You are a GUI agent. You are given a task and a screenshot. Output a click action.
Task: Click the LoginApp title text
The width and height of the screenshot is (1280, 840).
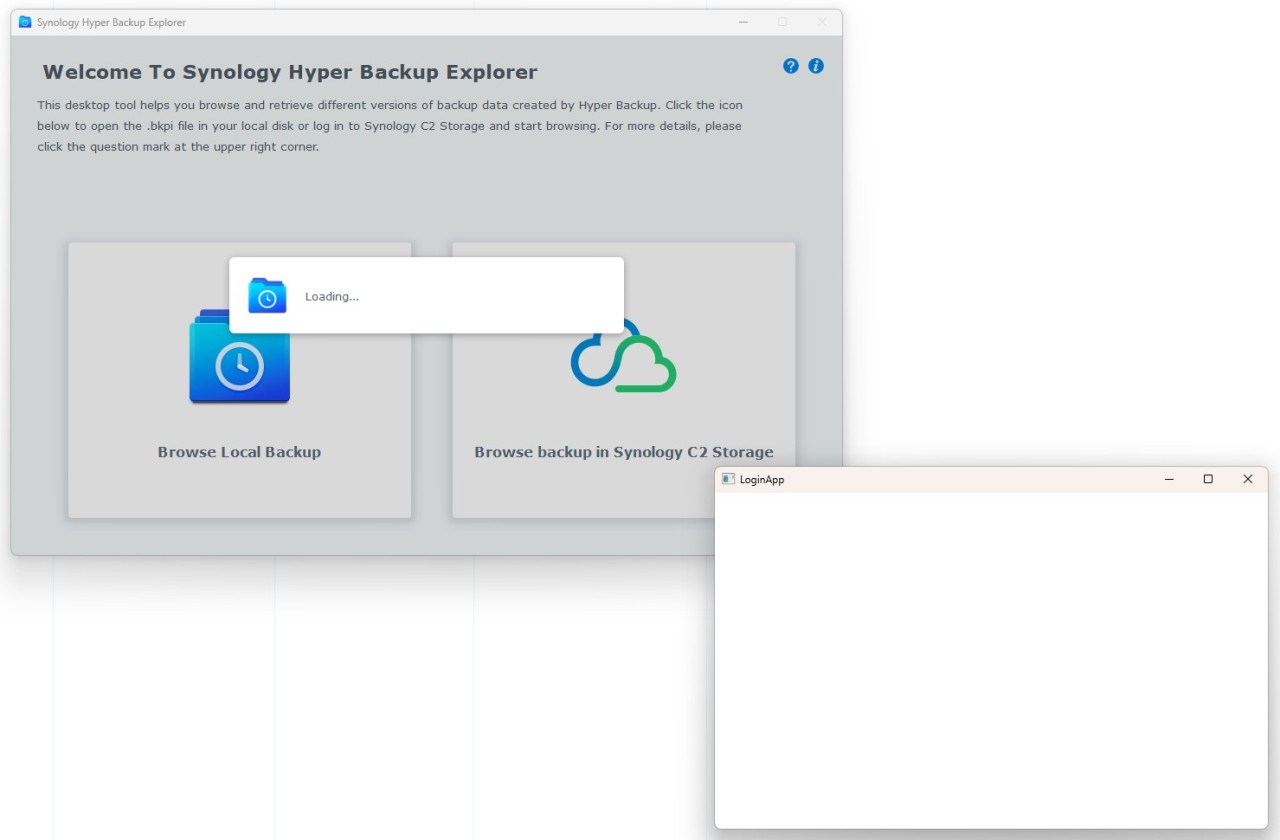click(x=762, y=480)
